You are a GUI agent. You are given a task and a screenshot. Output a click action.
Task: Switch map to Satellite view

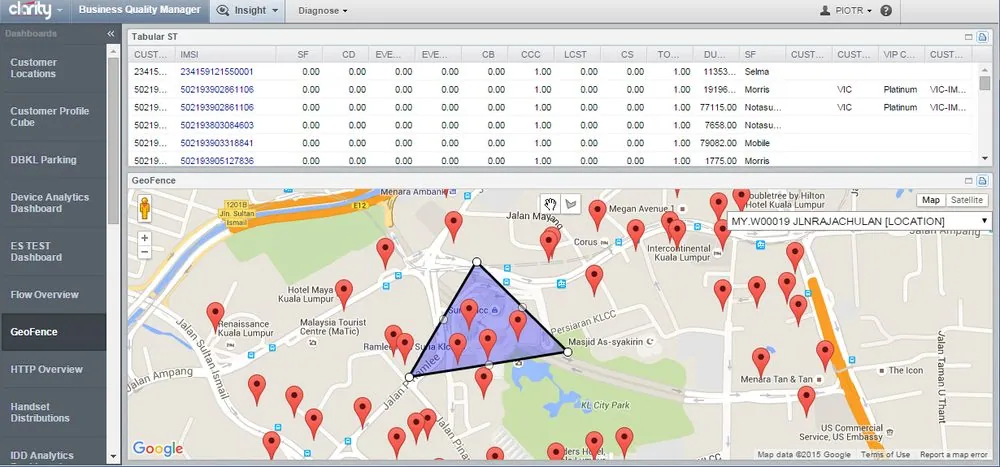(967, 200)
